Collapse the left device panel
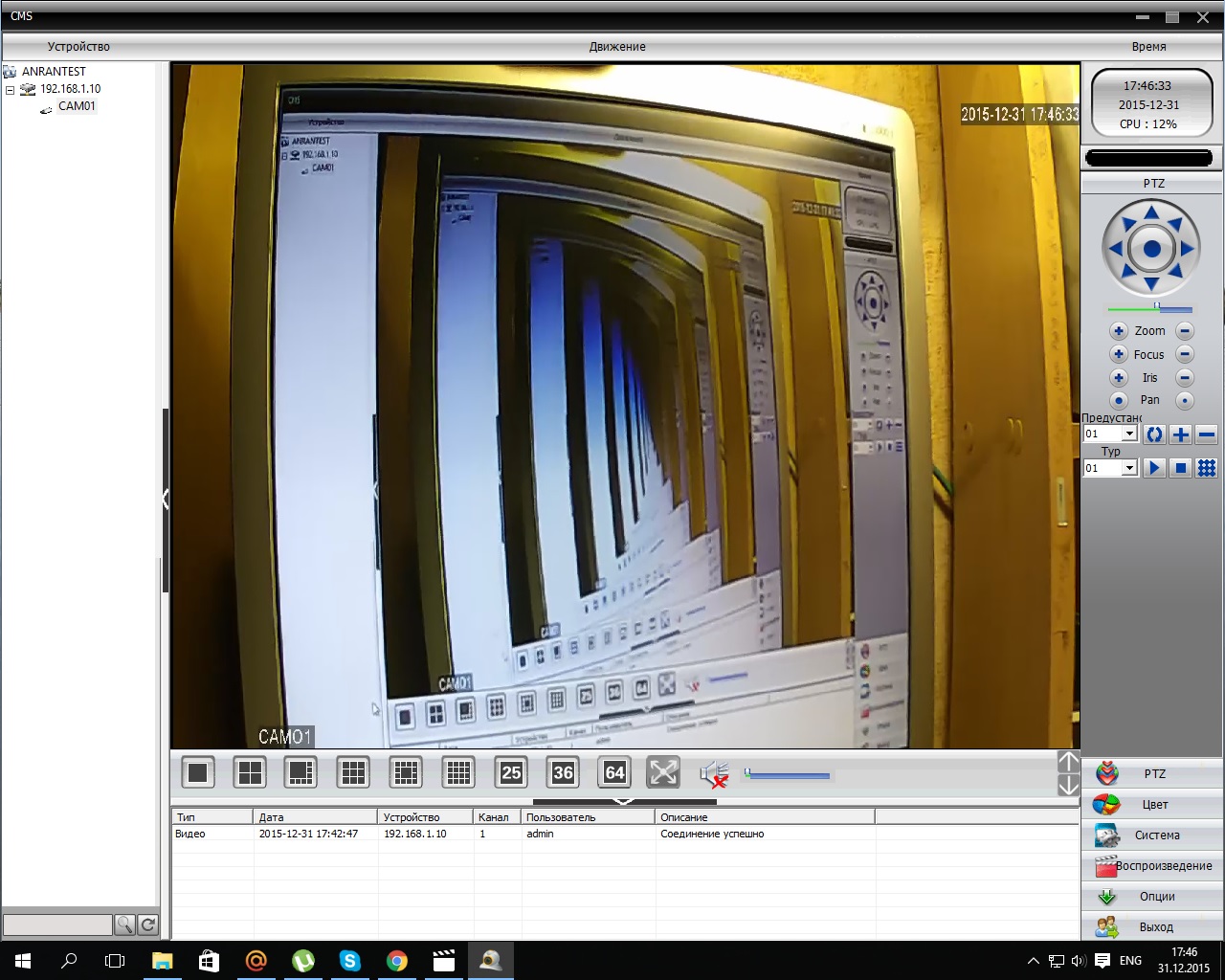The width and height of the screenshot is (1225, 980). coord(166,499)
